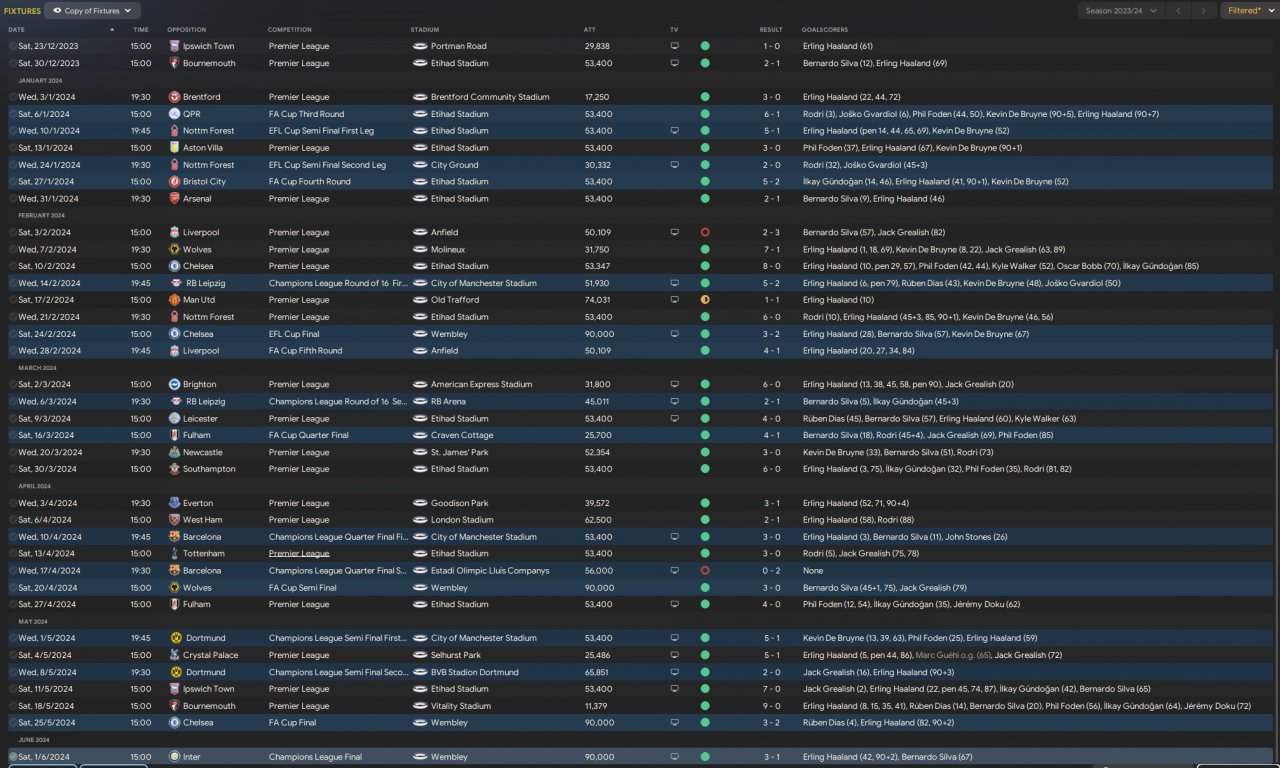Tick the selection circle for Sat, 2/3/2024
1280x768 pixels.
click(13, 384)
